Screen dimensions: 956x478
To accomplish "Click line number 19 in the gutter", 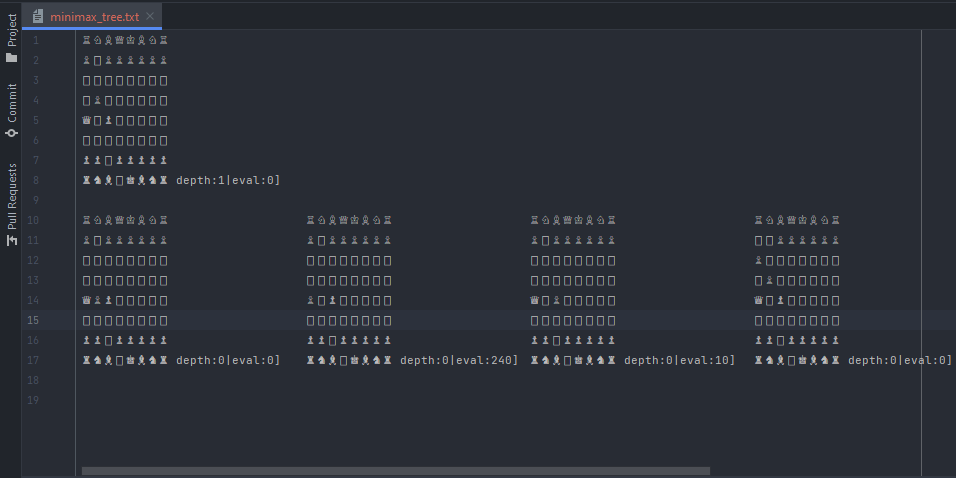I will tap(33, 400).
